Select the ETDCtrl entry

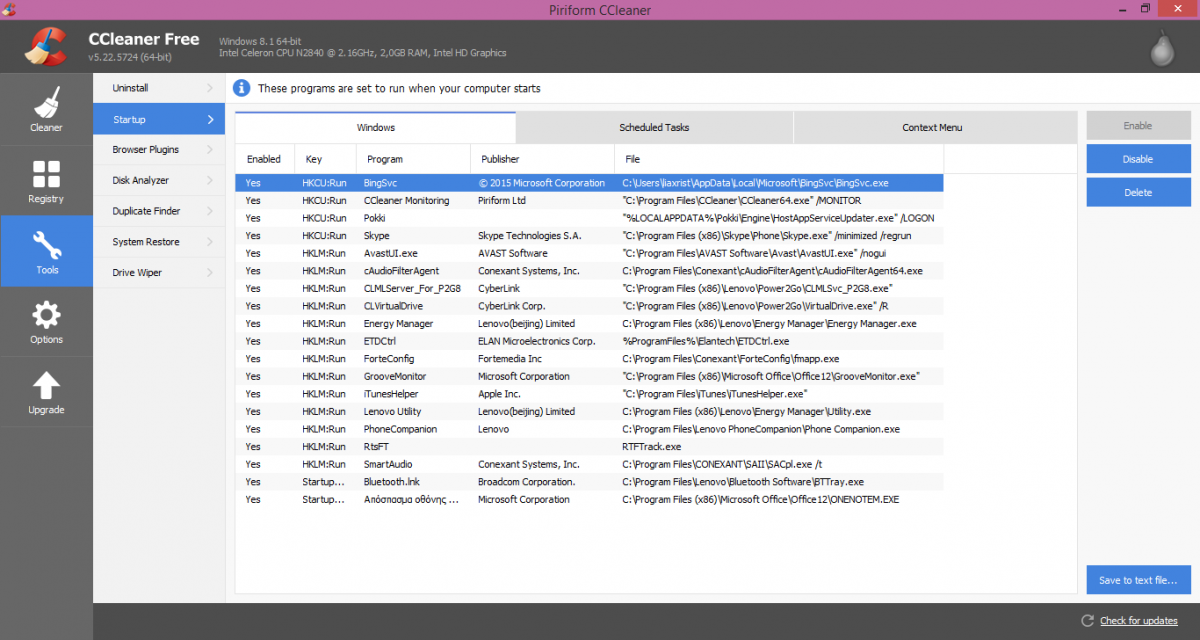(589, 341)
